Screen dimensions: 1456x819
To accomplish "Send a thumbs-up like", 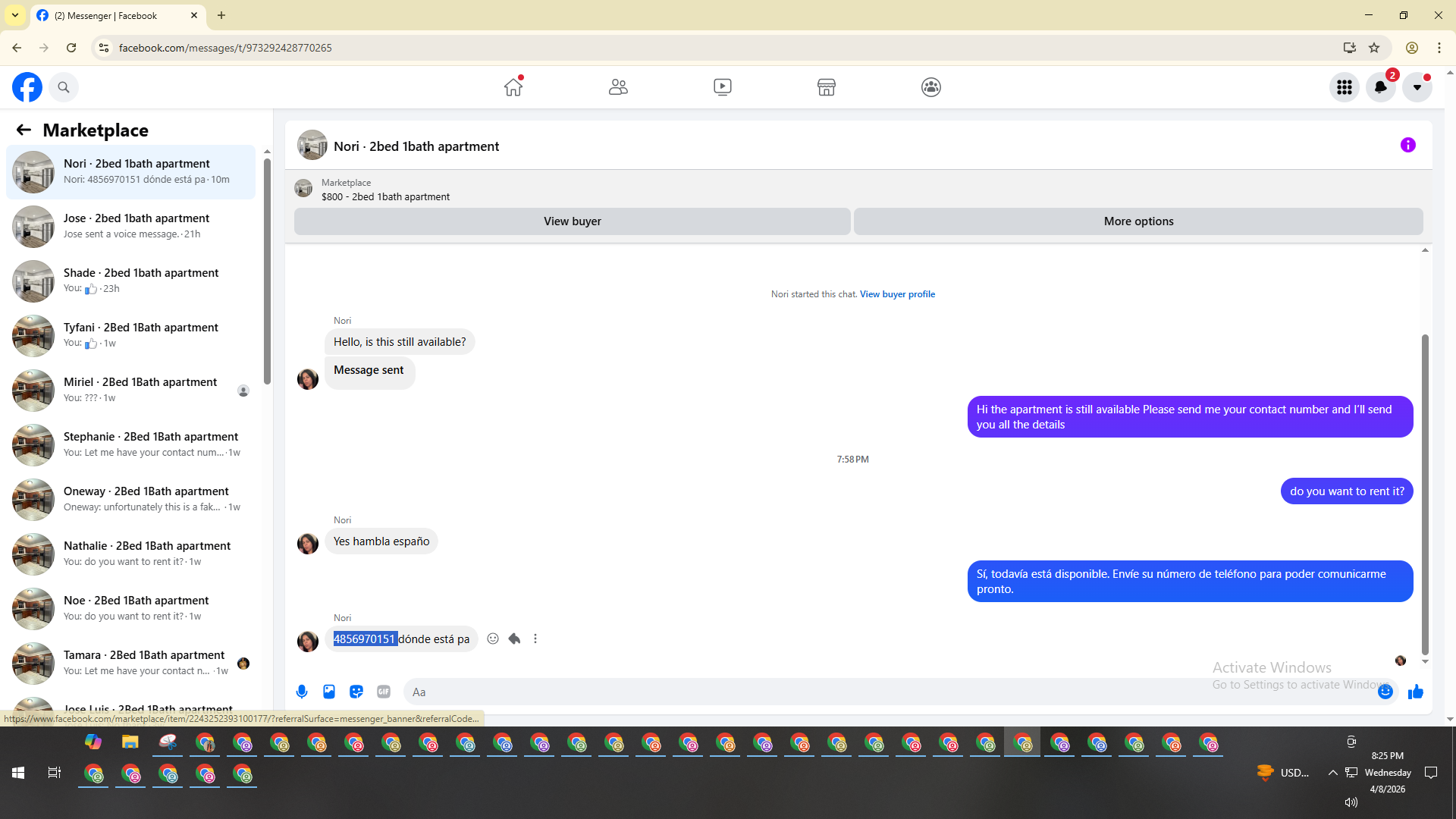I will (1415, 692).
